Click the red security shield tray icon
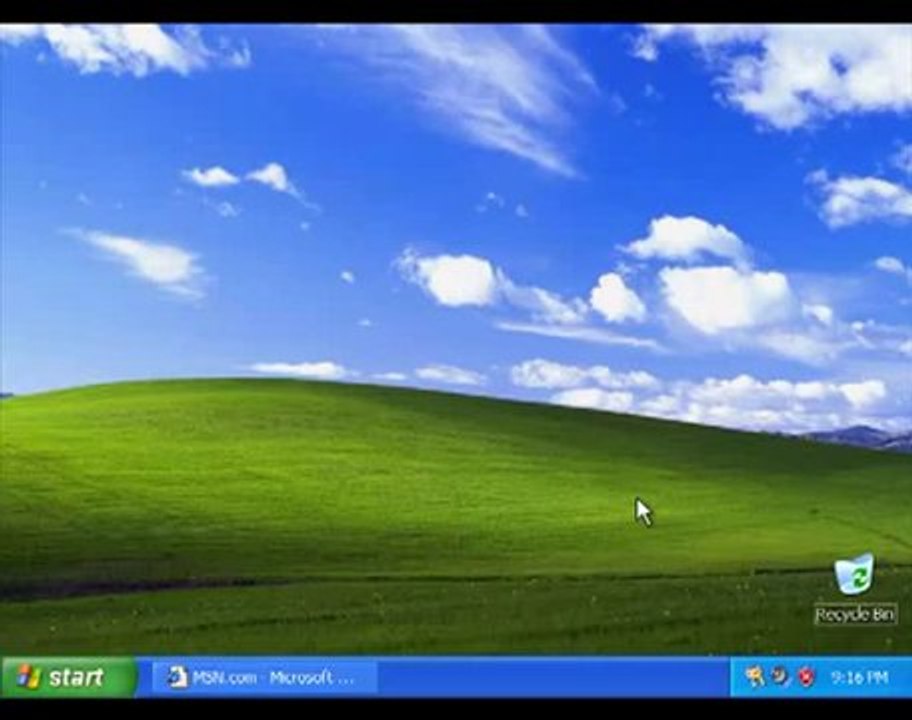The image size is (912, 720). click(x=806, y=677)
